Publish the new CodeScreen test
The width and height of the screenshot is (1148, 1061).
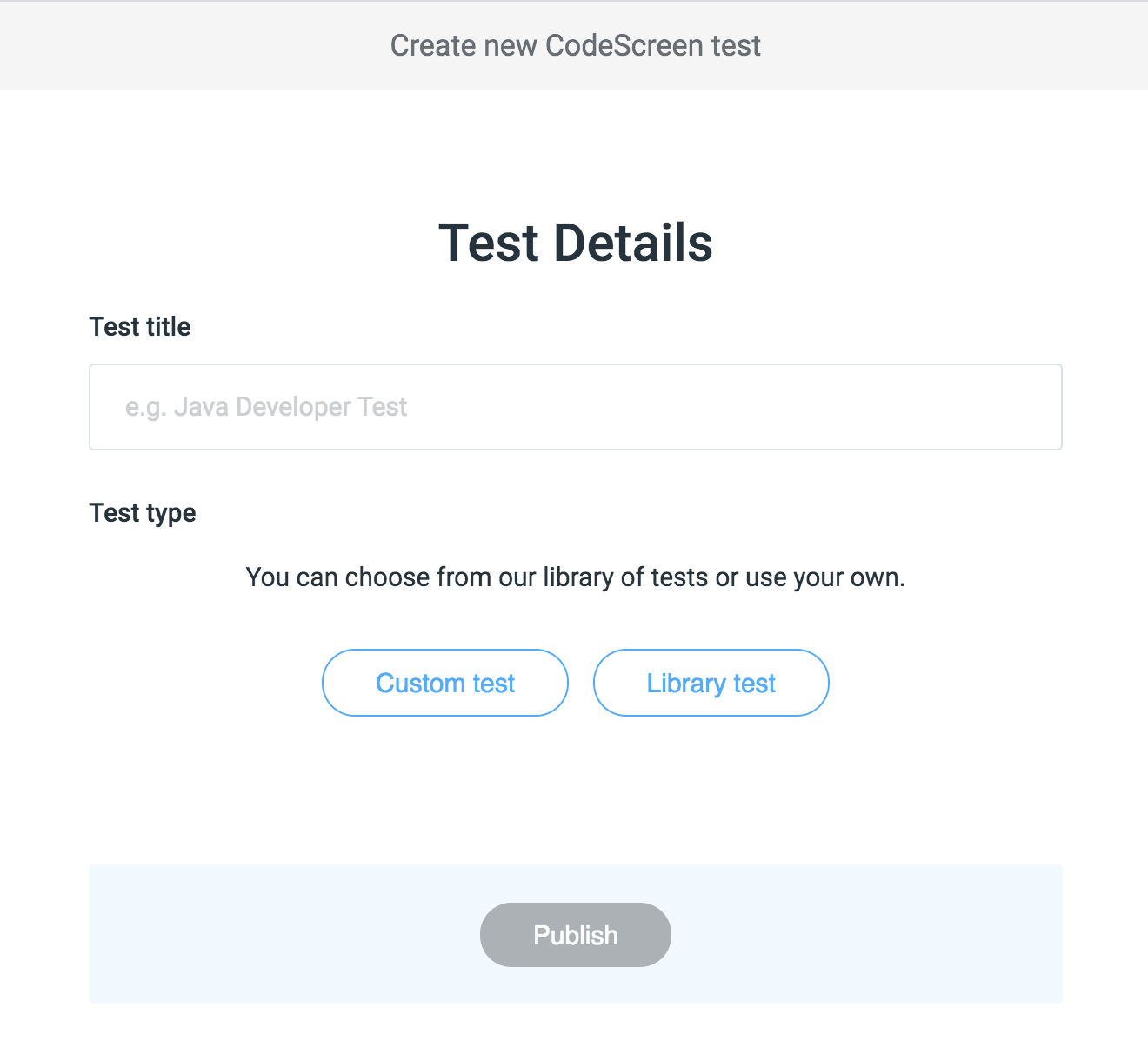pos(575,935)
